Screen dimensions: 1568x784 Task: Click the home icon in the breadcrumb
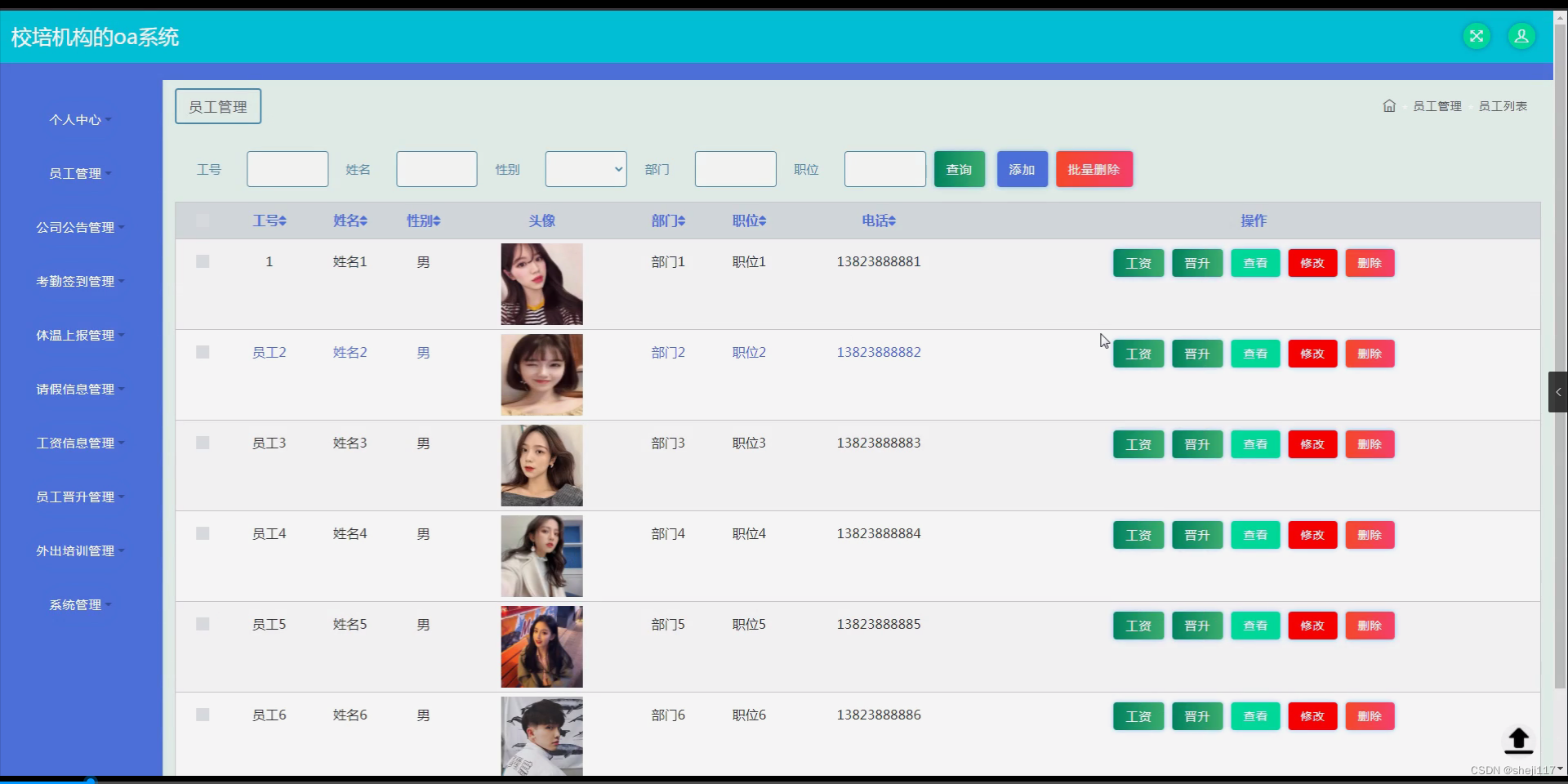tap(1388, 105)
